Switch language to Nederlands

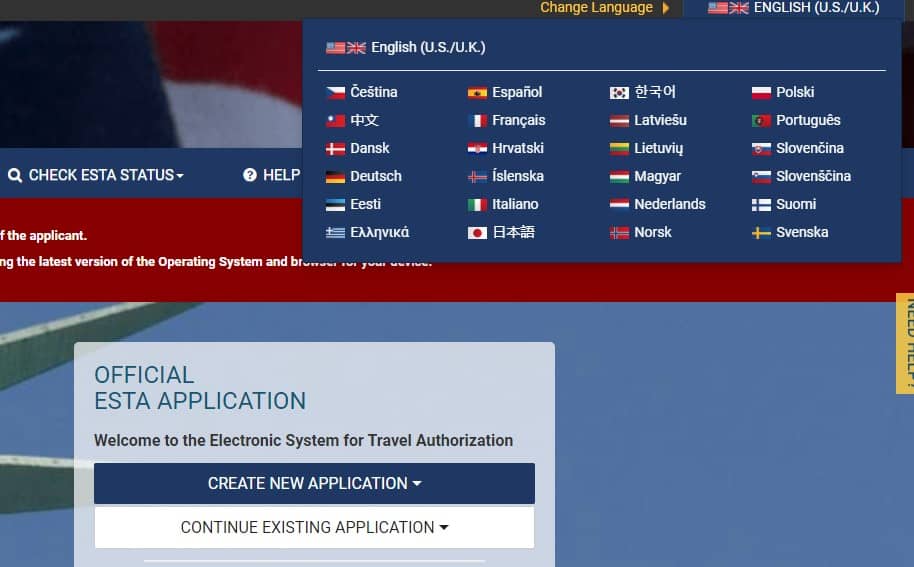(658, 204)
